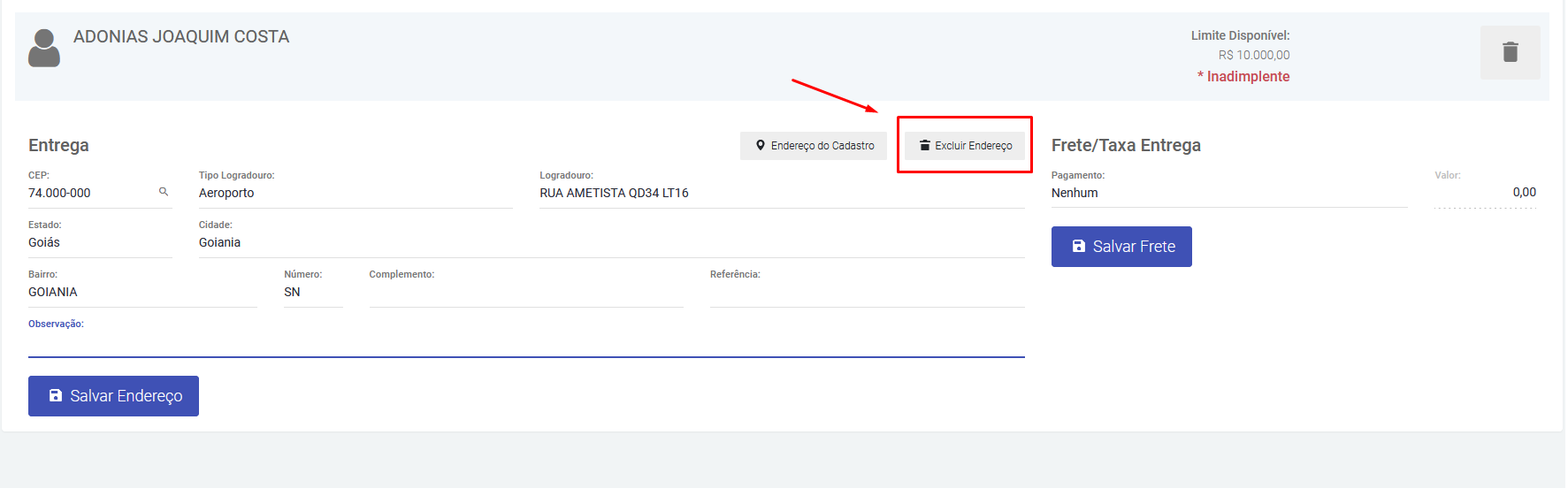Click the CEP search magnifier icon
Viewport: 1568px width, 496px height.
(164, 192)
